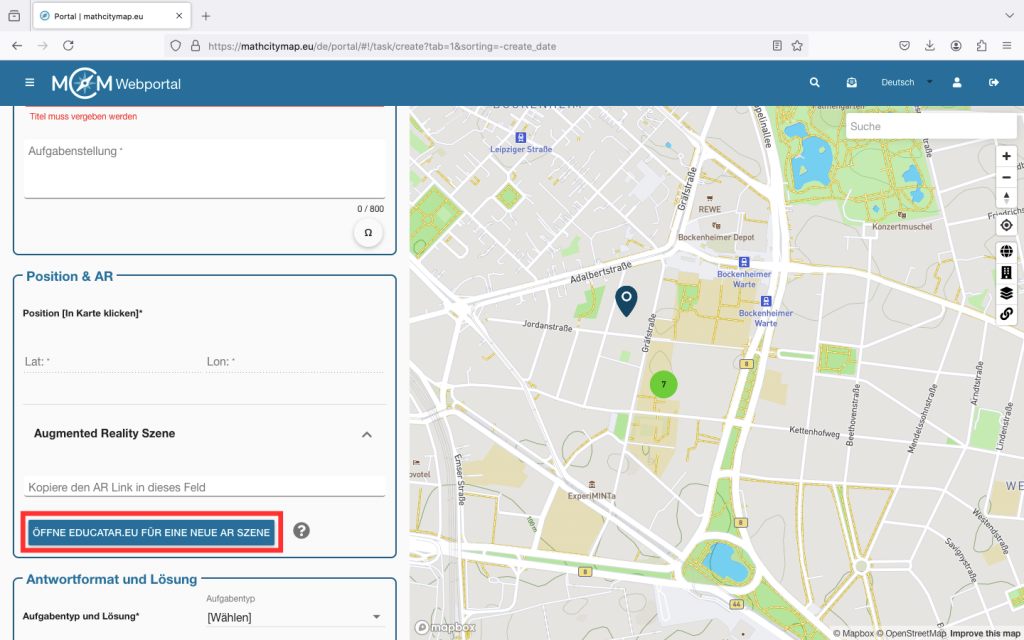Click the green cluster marker labeled 7
Image resolution: width=1024 pixels, height=640 pixels.
(x=663, y=384)
